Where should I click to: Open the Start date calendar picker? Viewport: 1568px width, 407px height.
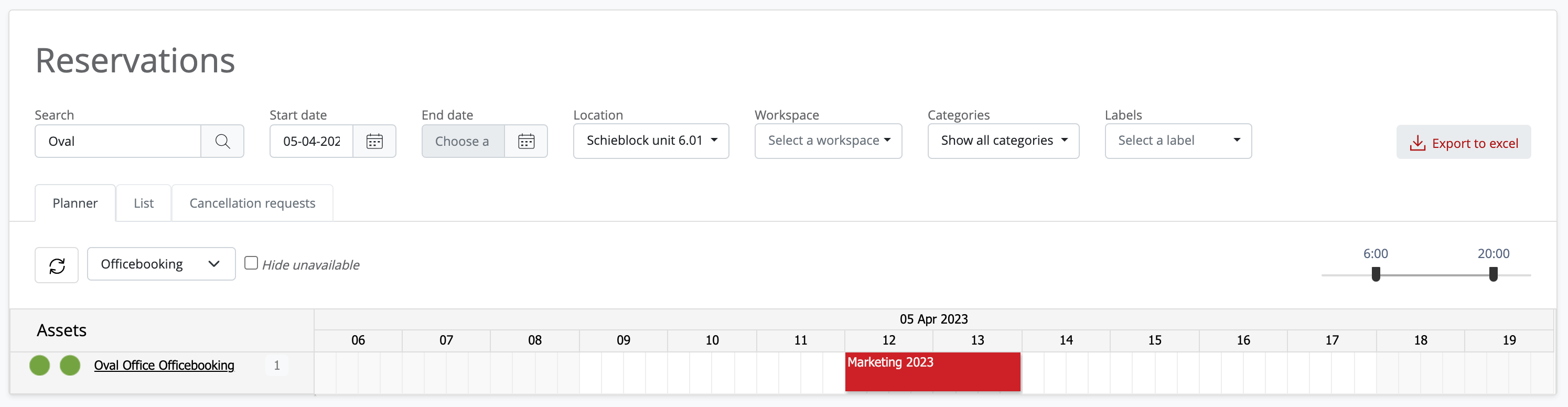[374, 141]
